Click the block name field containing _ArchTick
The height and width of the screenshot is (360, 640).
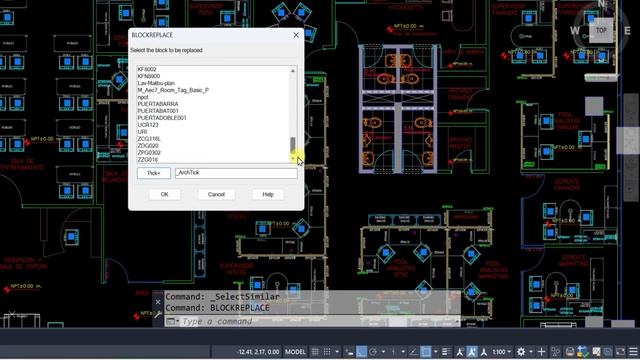236,173
